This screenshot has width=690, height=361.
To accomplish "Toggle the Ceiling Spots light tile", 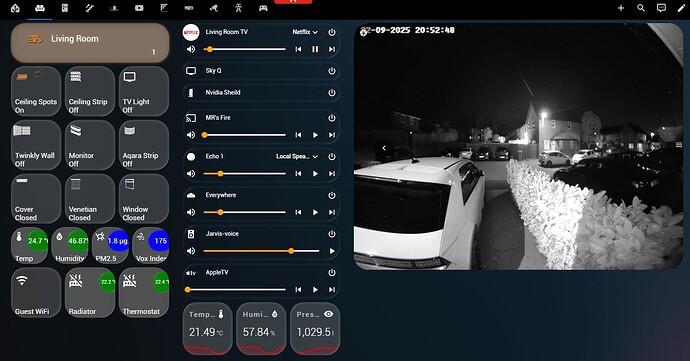I will [36, 91].
